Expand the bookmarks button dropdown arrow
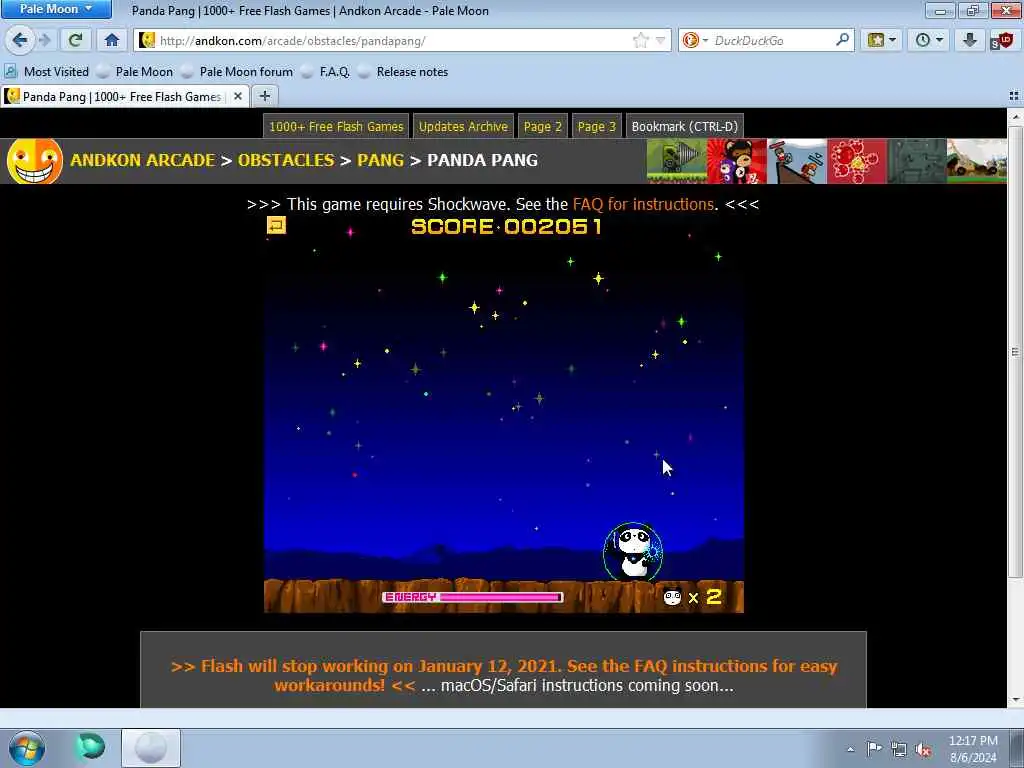The height and width of the screenshot is (768, 1024). pyautogui.click(x=892, y=40)
